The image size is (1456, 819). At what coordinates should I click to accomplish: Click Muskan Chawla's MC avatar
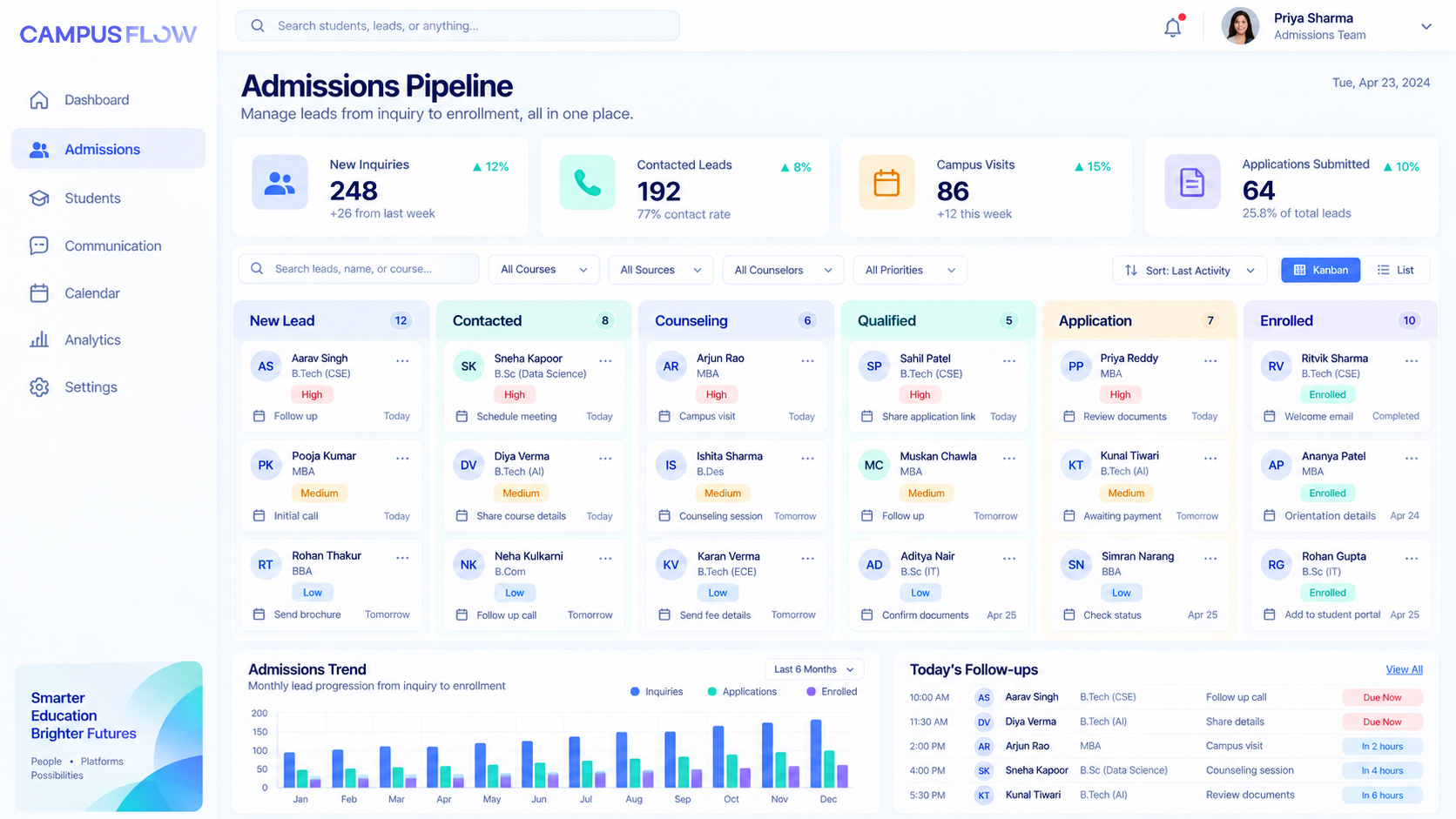click(873, 465)
